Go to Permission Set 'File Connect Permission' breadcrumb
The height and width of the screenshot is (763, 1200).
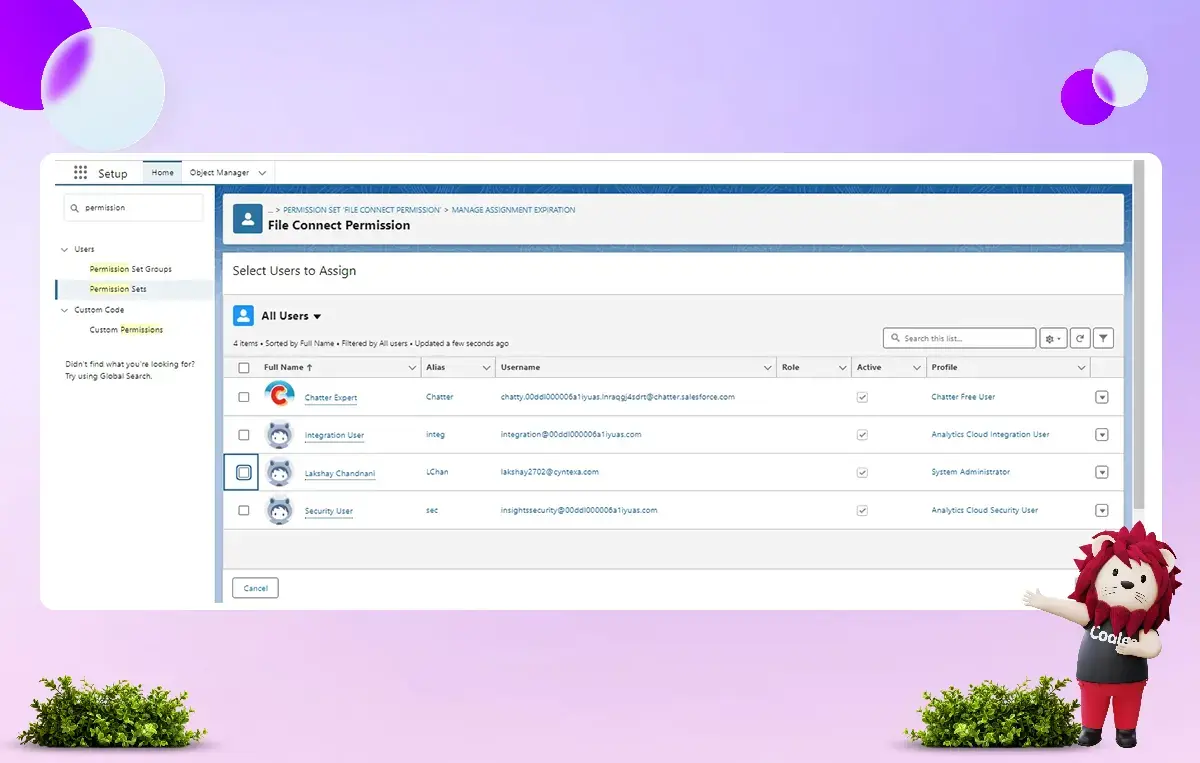(362, 210)
